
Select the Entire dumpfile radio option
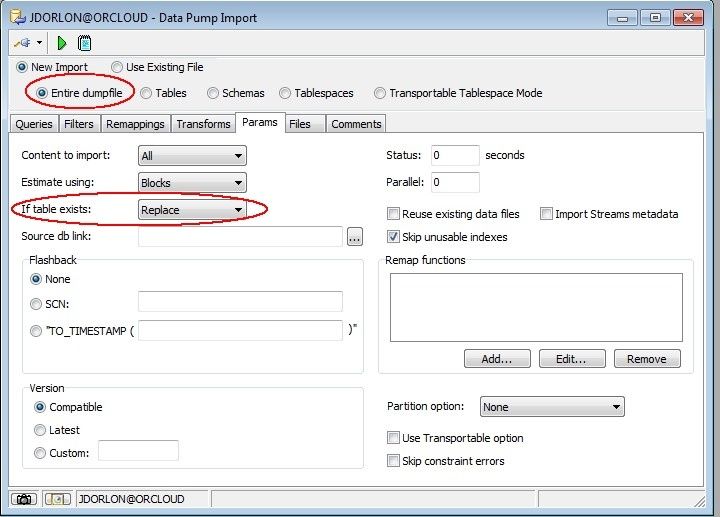41,93
